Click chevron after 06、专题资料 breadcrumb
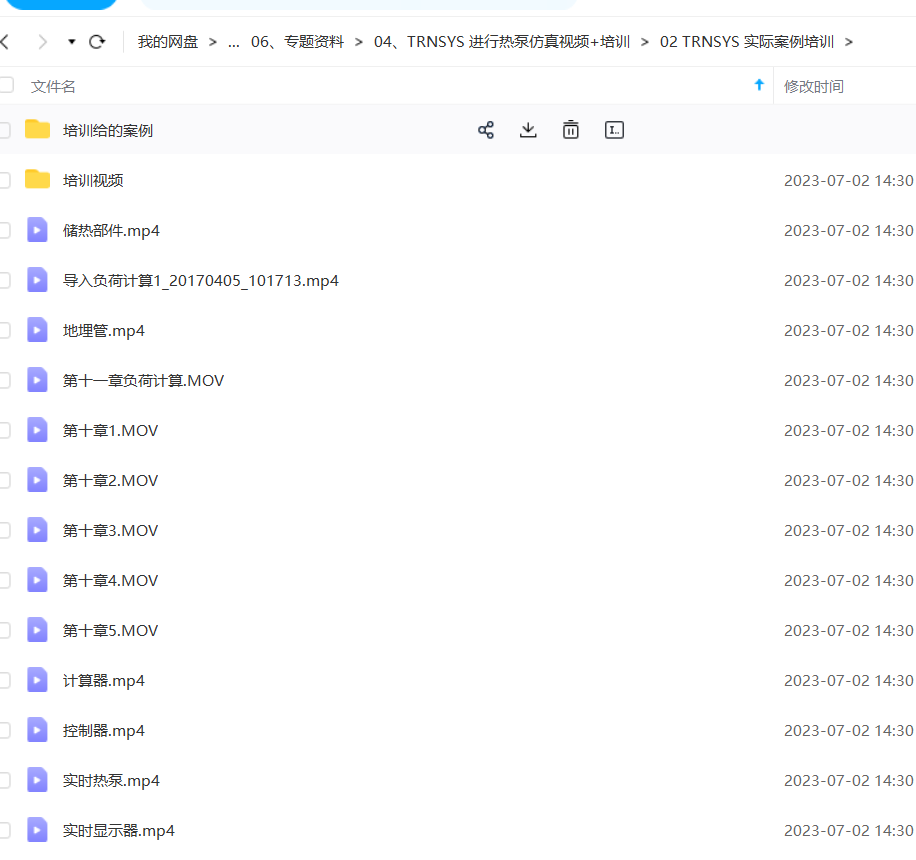 [359, 42]
